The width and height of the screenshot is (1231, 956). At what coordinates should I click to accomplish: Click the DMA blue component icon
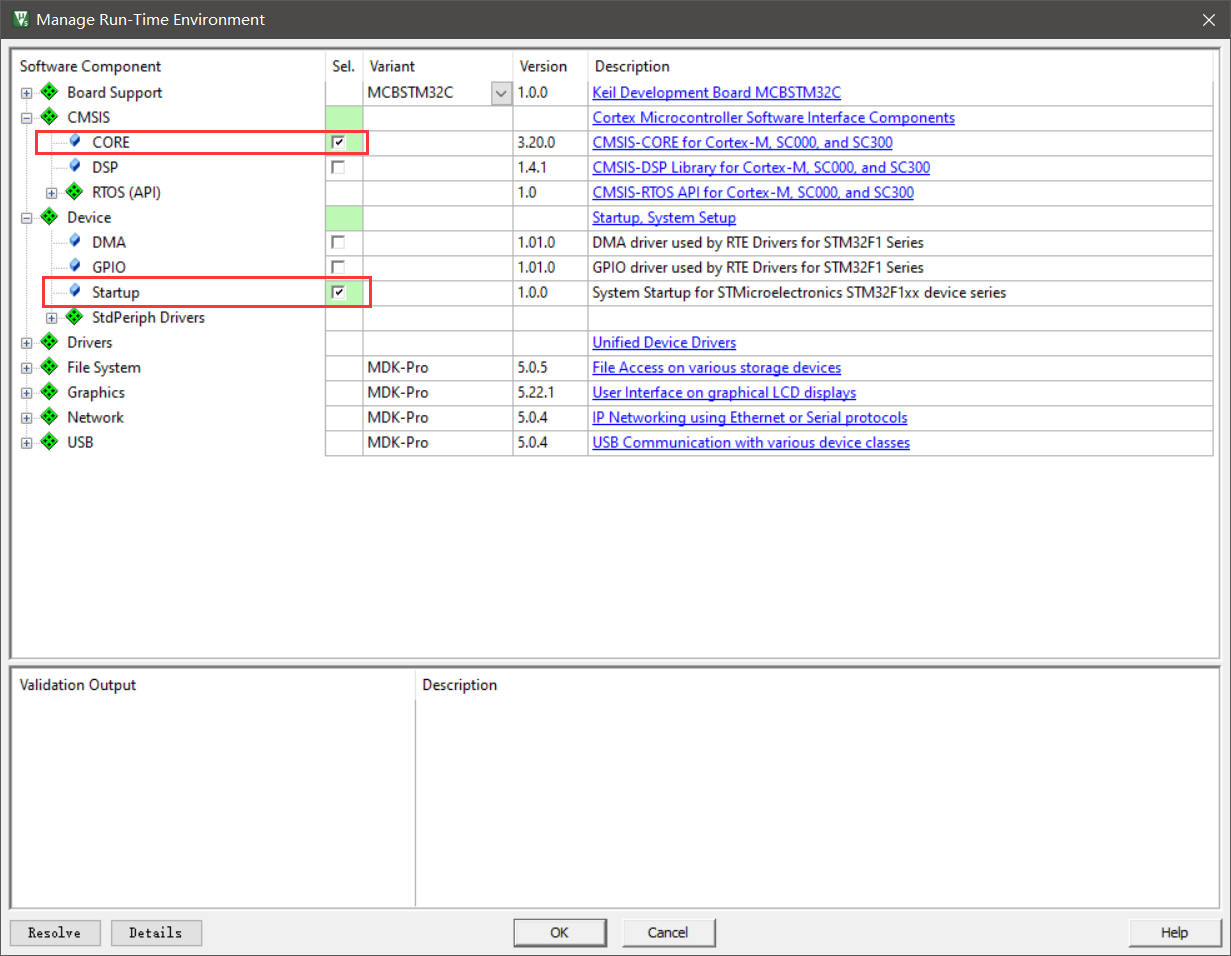pyautogui.click(x=75, y=241)
